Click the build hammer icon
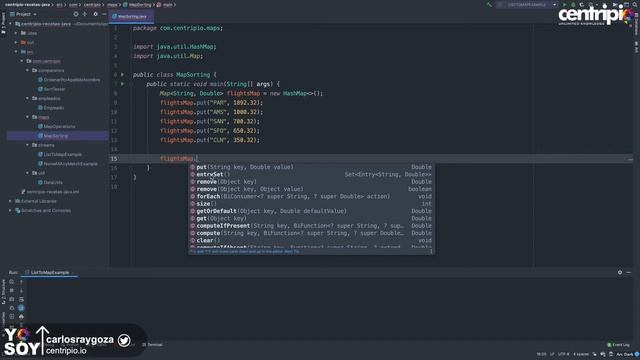Viewport: 640px width, 360px height. [489, 4]
